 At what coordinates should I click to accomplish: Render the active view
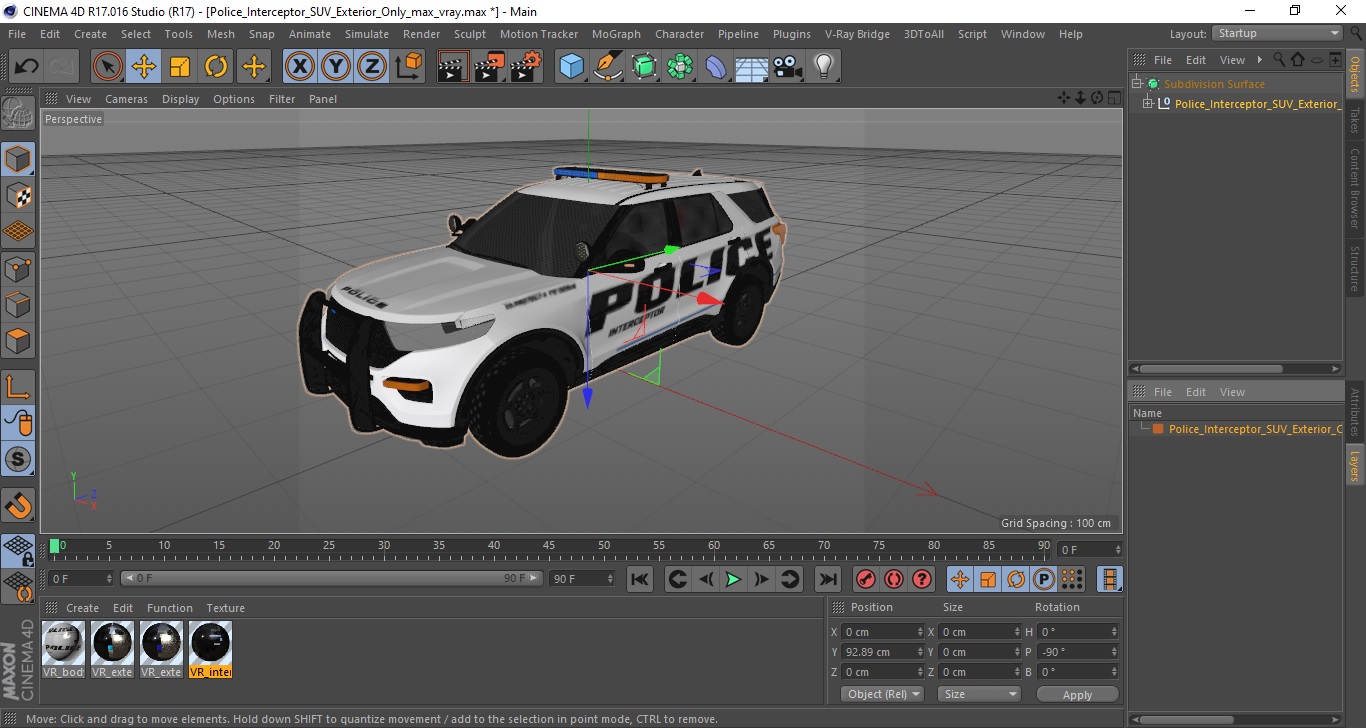(454, 67)
